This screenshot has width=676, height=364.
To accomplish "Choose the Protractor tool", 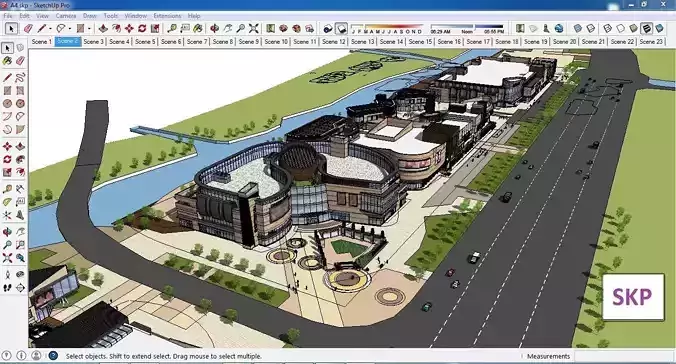I will tap(7, 202).
